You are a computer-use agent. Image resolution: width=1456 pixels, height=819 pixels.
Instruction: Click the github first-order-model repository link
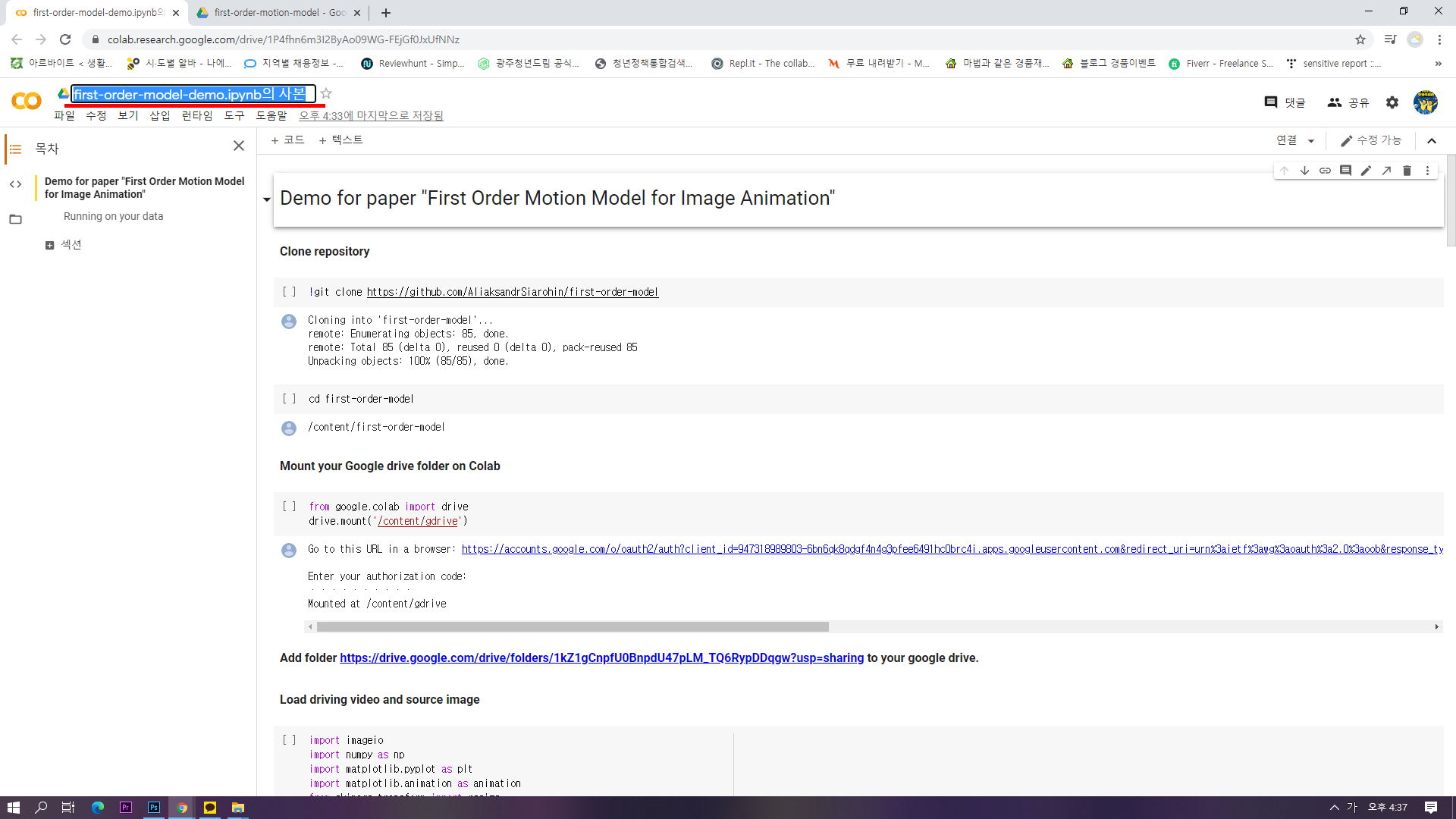512,292
